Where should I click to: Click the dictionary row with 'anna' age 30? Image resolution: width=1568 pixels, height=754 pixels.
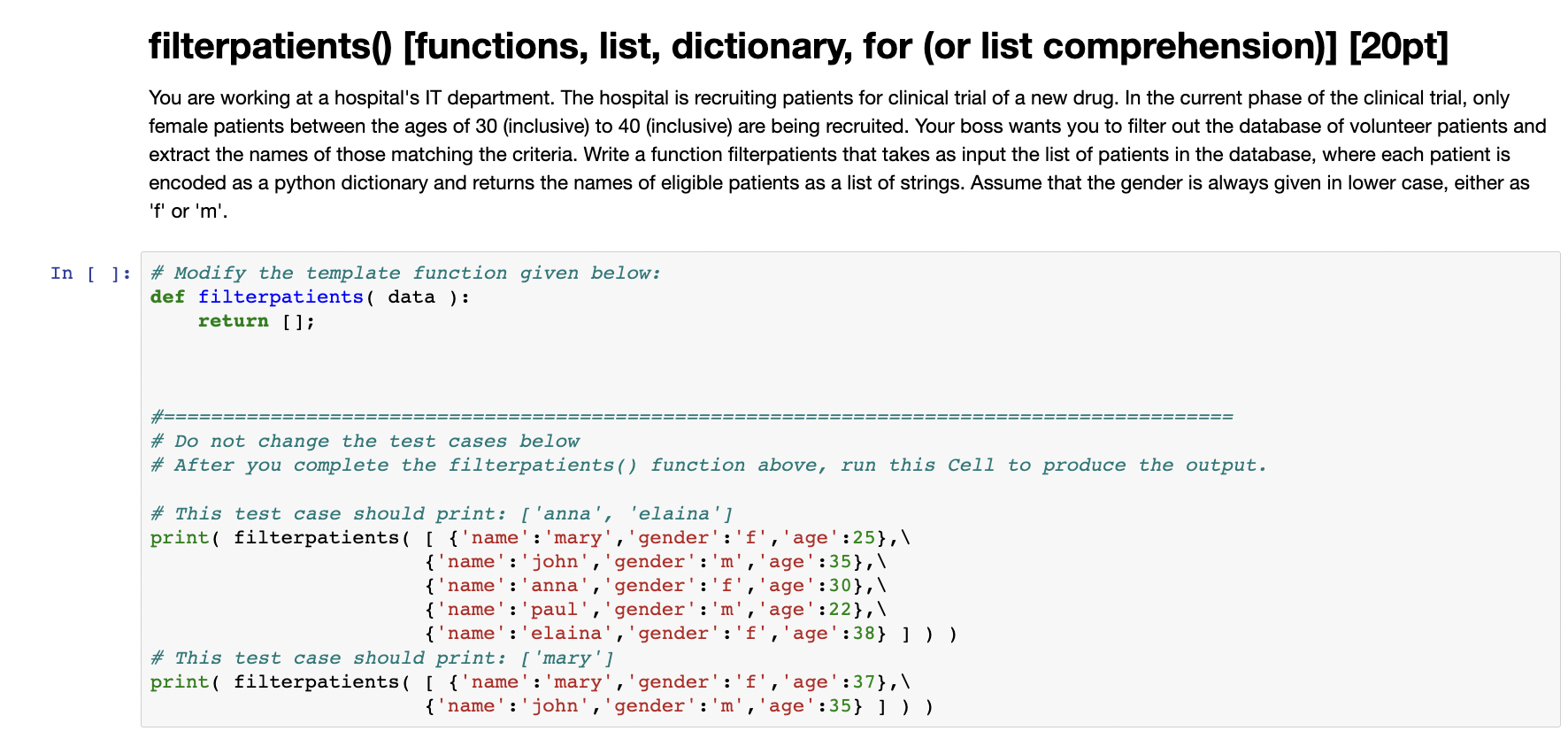656,585
